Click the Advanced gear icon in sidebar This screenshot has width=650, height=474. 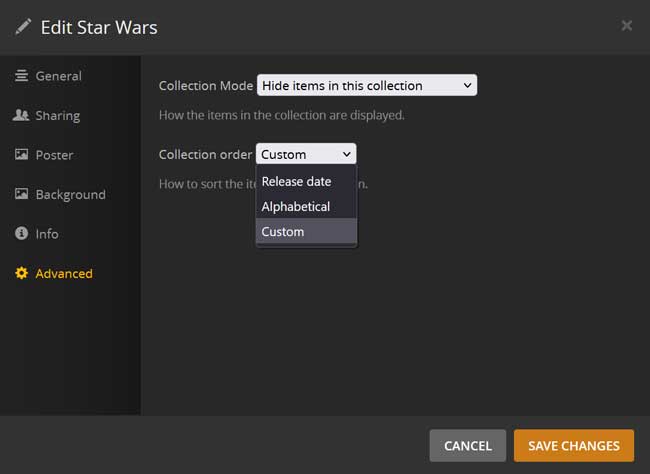(21, 273)
